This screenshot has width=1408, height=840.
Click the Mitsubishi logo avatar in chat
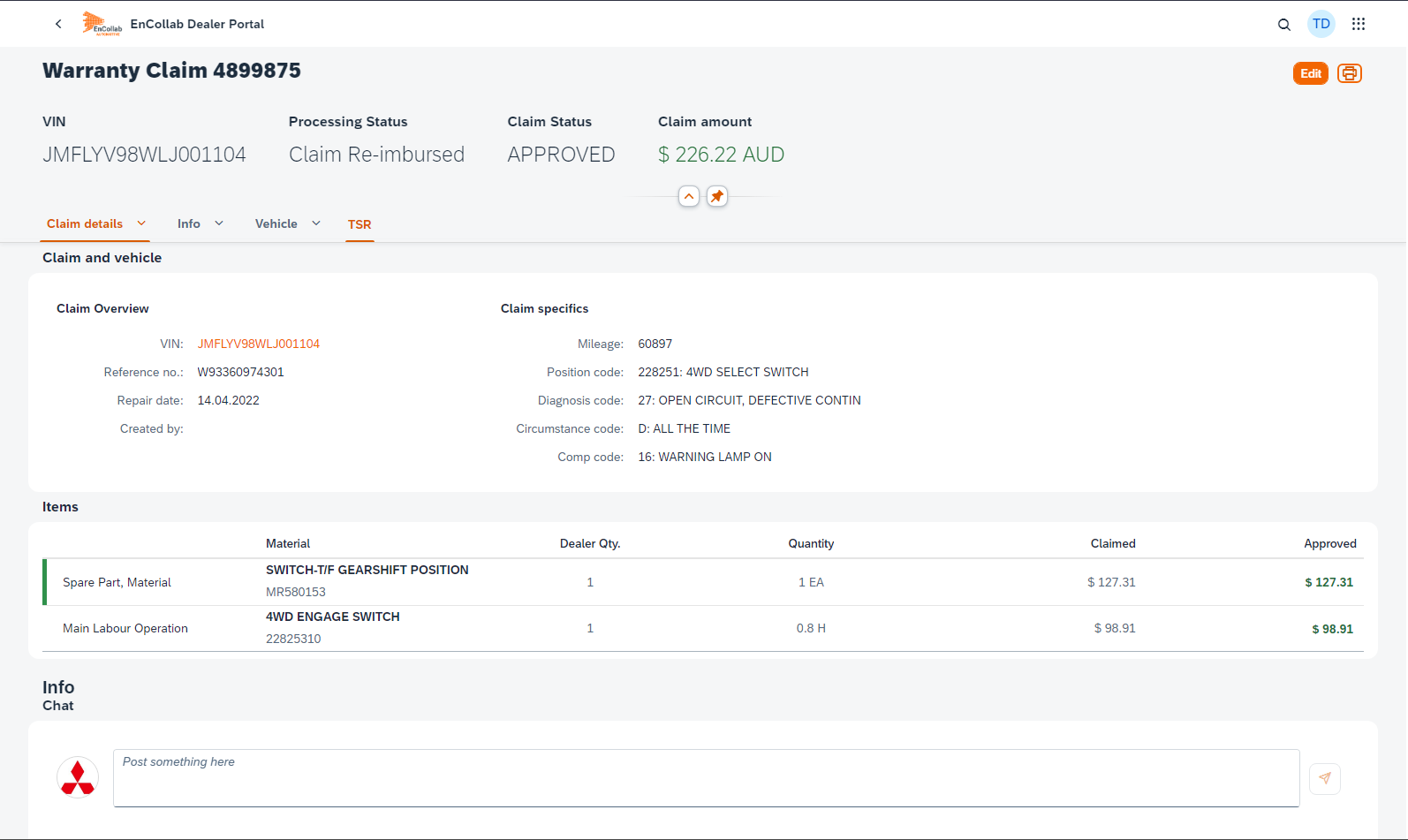78,778
